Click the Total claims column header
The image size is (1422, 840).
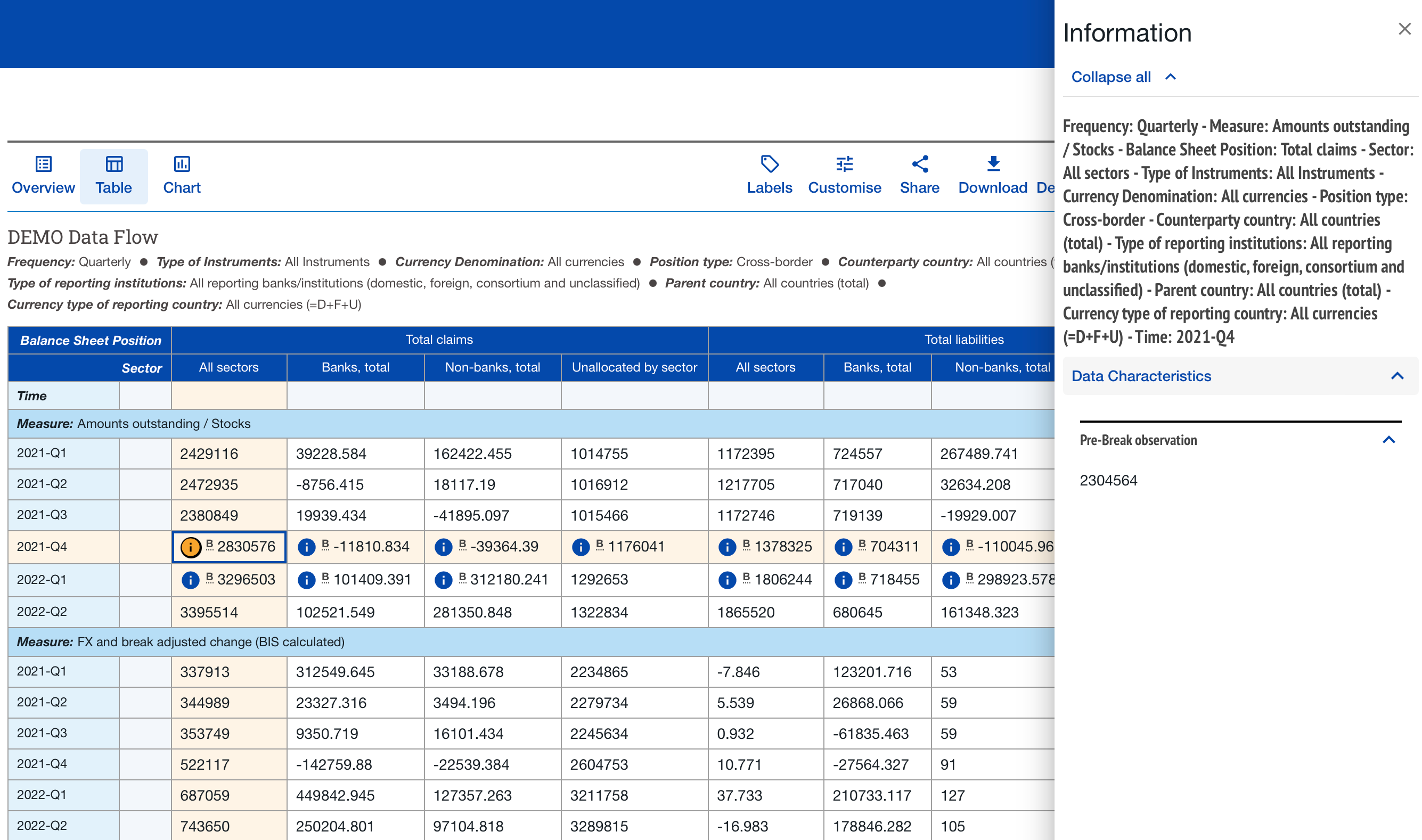click(439, 340)
